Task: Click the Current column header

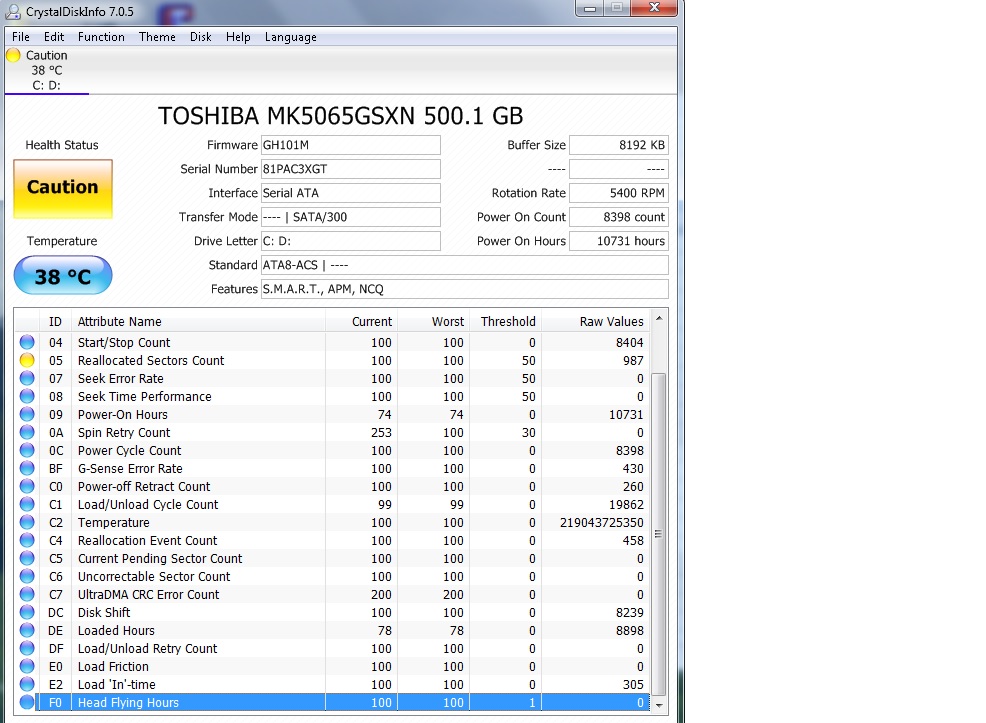Action: coord(362,321)
